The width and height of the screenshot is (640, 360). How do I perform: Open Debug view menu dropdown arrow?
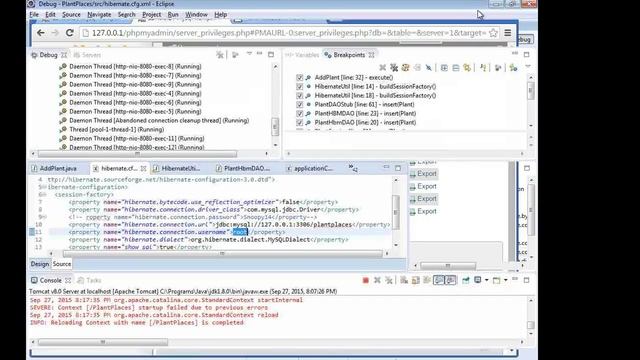[x=249, y=54]
